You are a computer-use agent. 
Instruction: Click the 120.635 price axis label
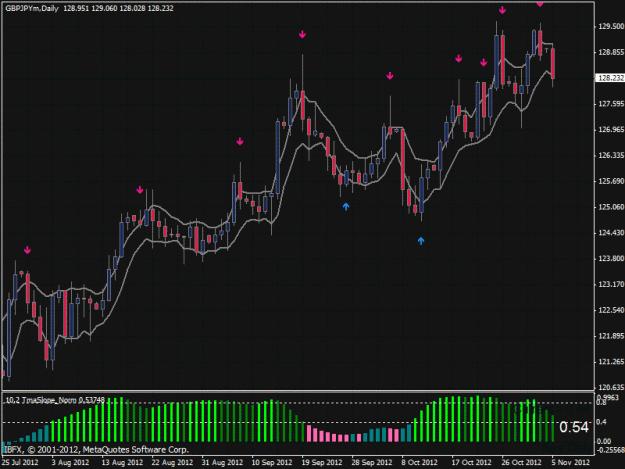611,387
